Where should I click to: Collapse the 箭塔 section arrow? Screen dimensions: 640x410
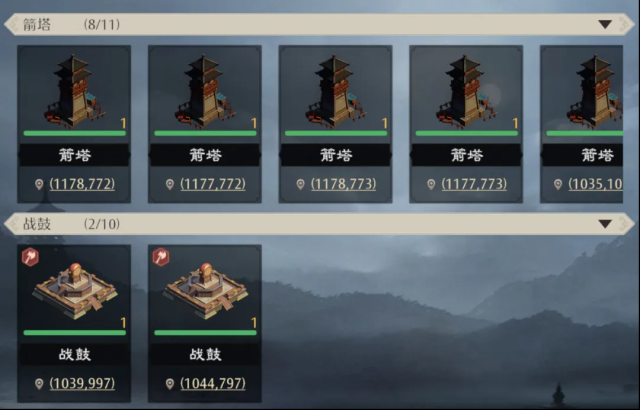click(605, 24)
